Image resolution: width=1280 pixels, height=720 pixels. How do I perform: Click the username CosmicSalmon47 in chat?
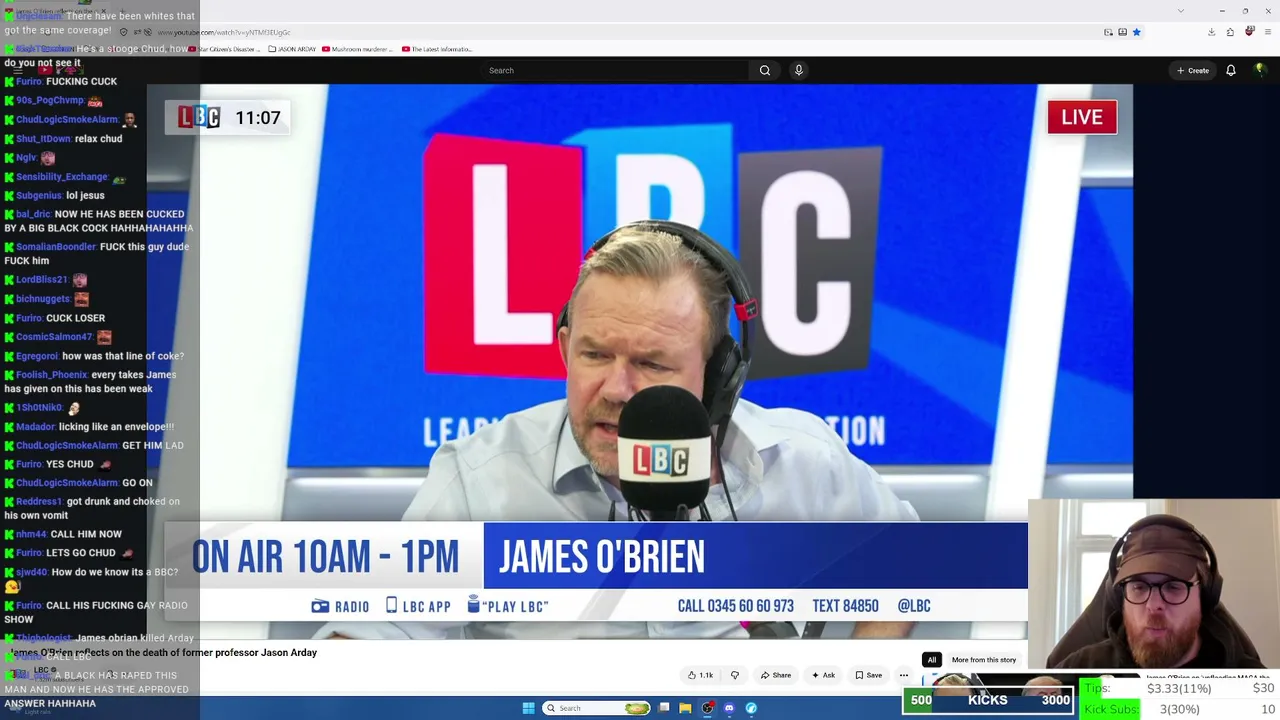[53, 337]
